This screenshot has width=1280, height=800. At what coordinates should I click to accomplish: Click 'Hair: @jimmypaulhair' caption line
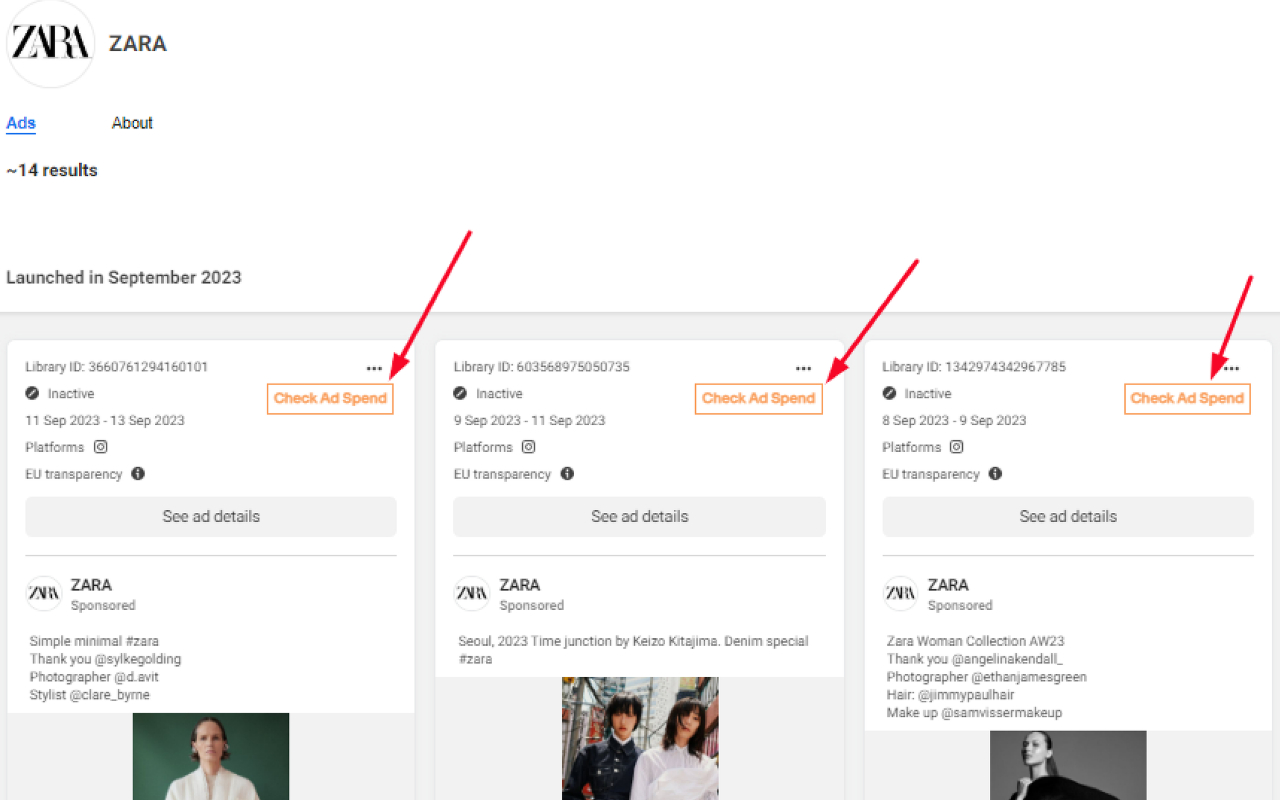coord(950,695)
